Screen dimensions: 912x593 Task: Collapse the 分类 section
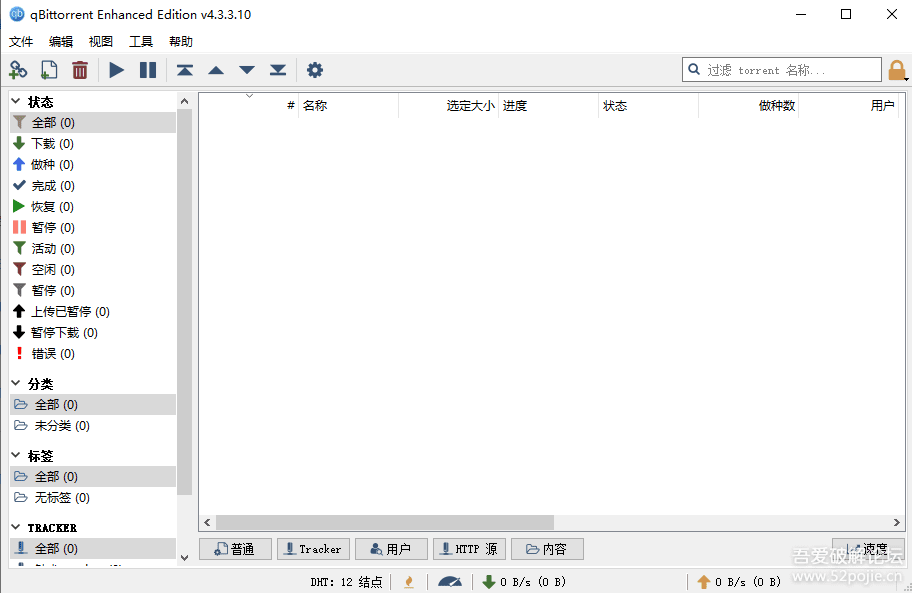[x=16, y=383]
